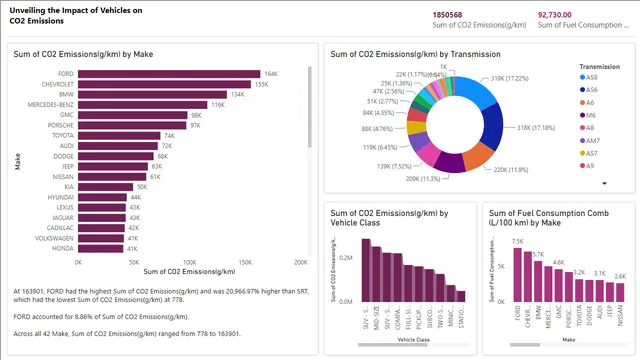Select AS8 in the Transmission legend
Screen dimensions: 640x360
(589, 77)
